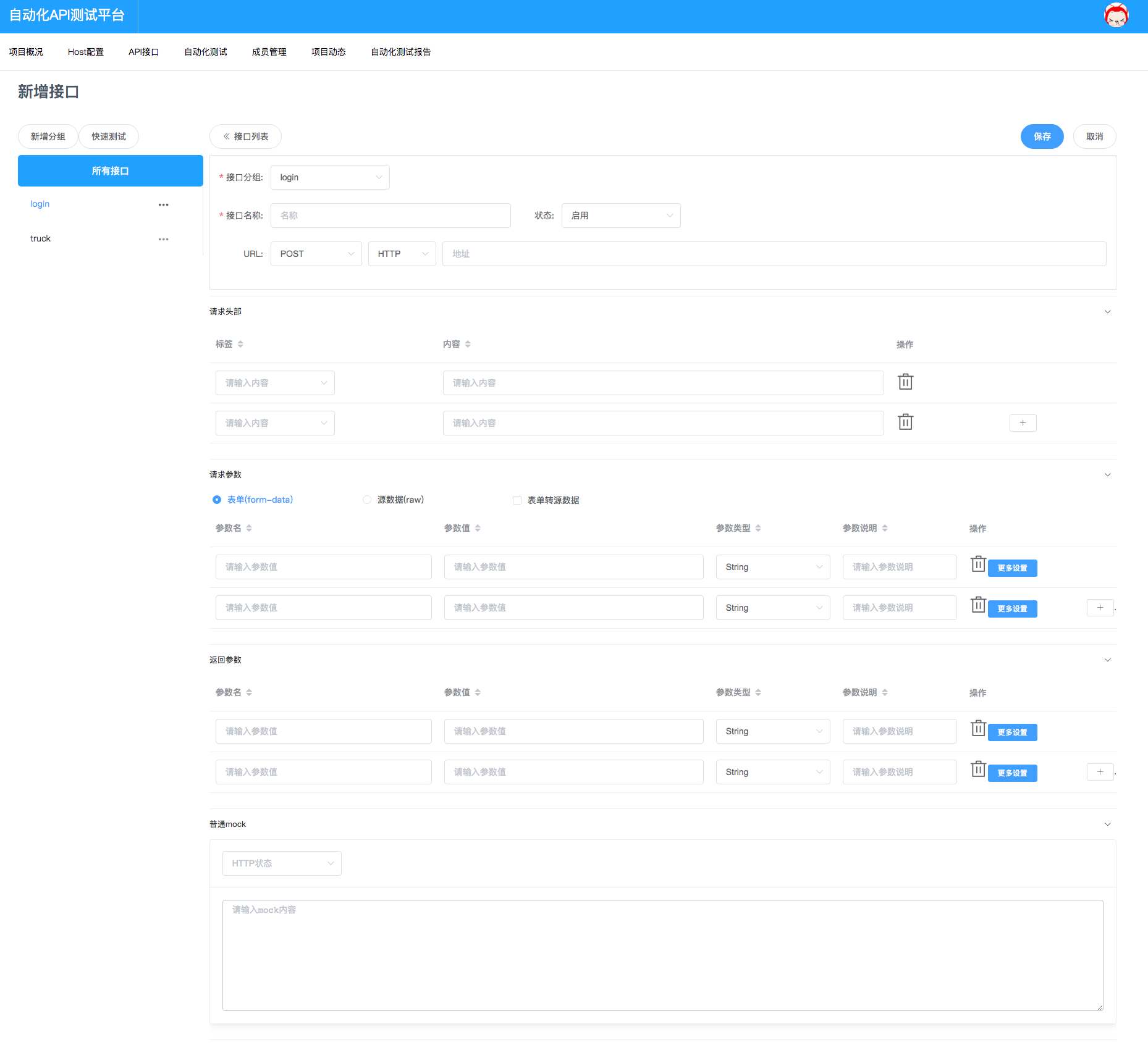Open the HTTP protocol dropdown
Image resolution: width=1148 pixels, height=1053 pixels.
point(402,254)
